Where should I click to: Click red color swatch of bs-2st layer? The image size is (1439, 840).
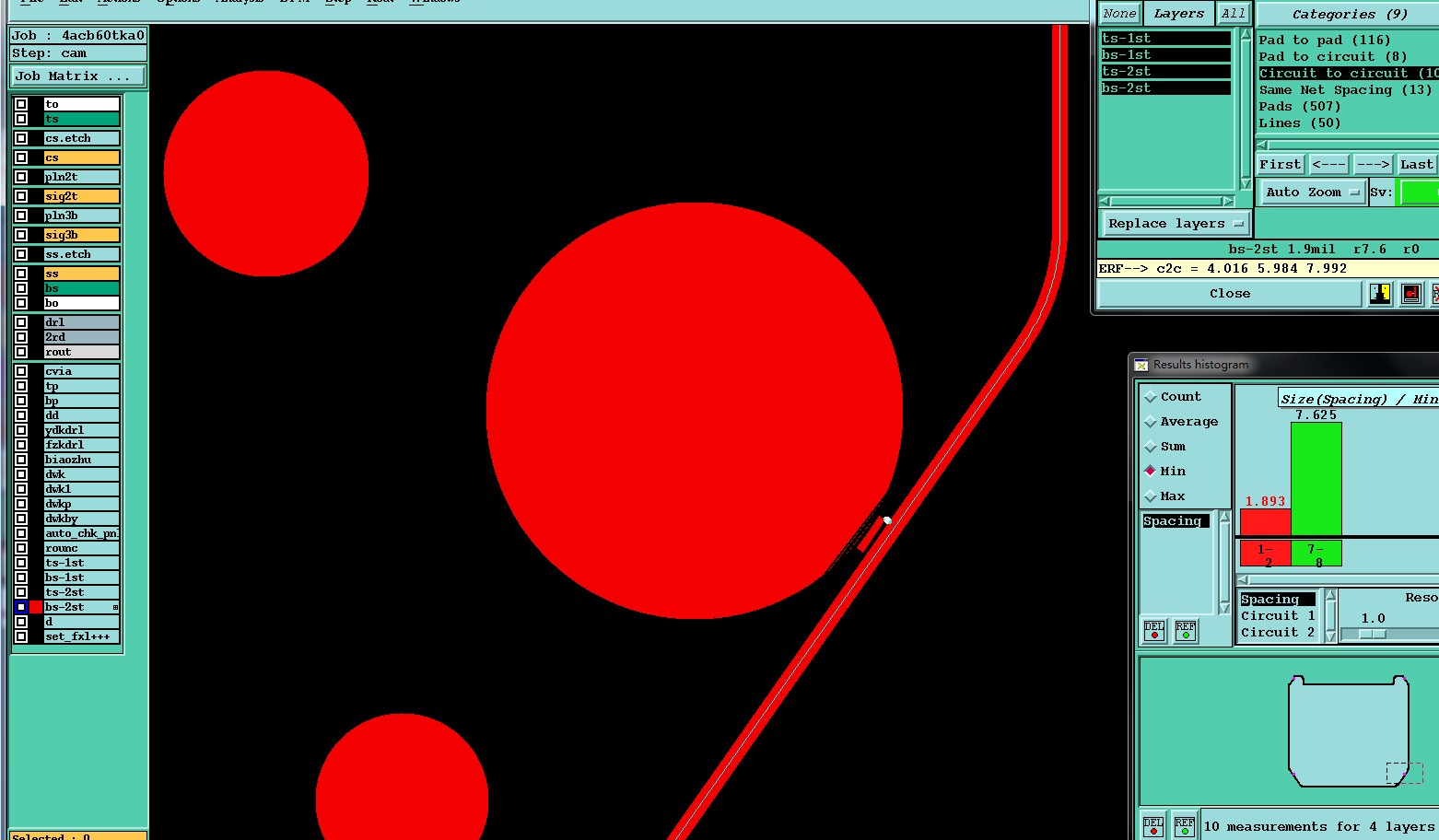tap(36, 607)
